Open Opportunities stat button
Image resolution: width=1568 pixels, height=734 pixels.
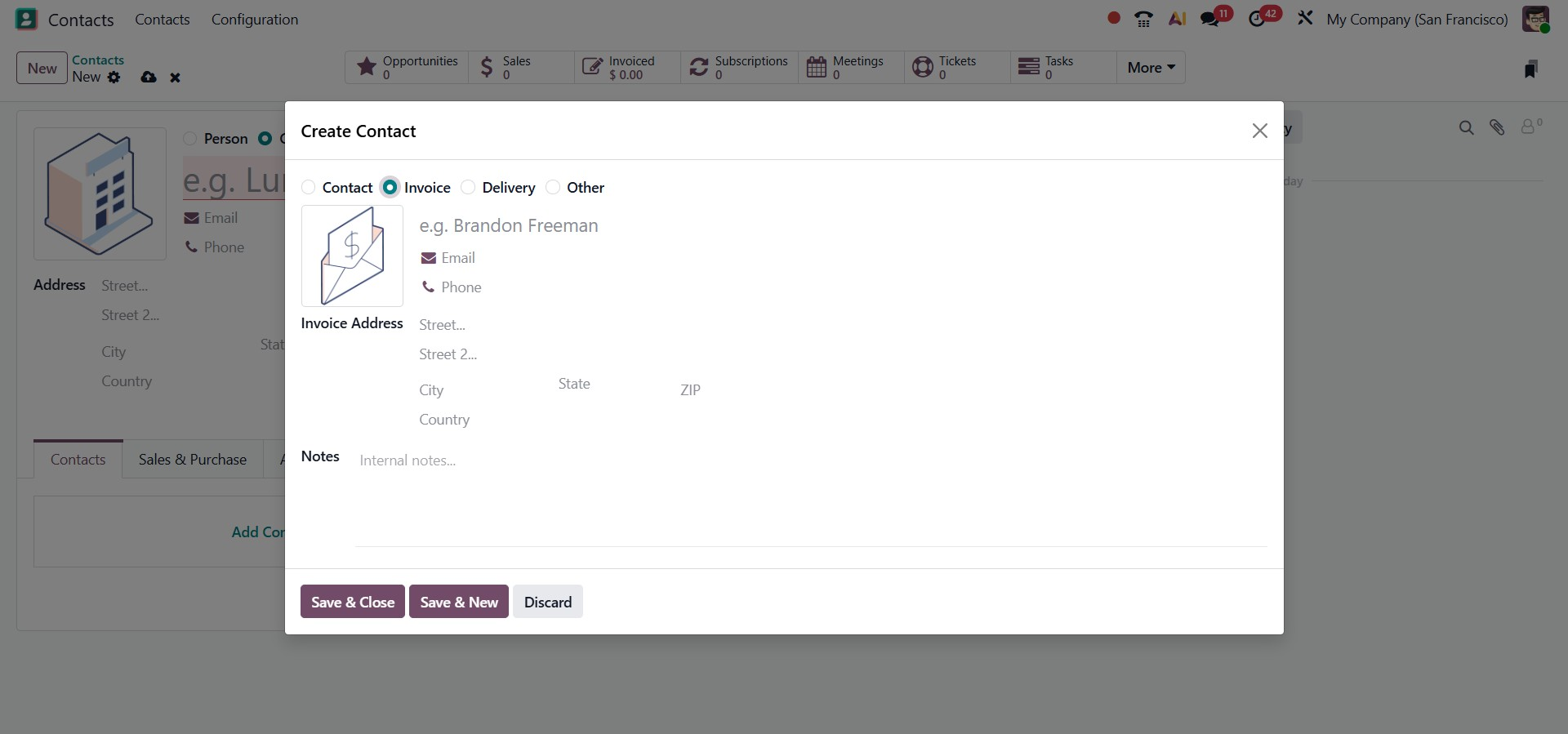(x=407, y=67)
